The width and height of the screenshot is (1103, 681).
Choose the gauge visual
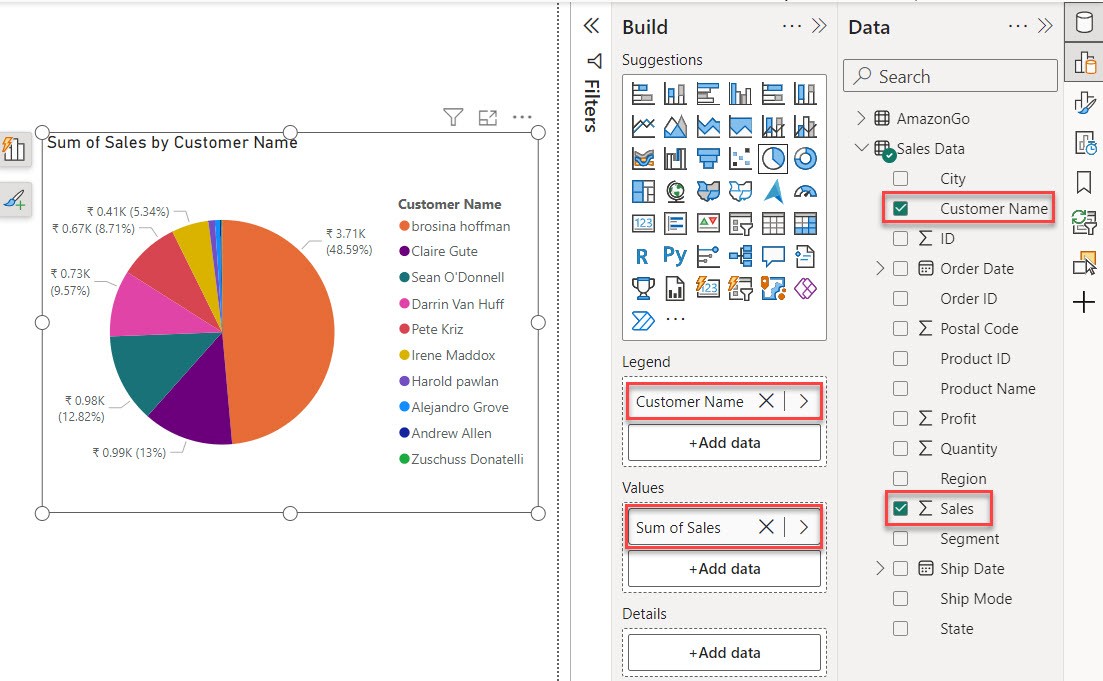pos(803,190)
